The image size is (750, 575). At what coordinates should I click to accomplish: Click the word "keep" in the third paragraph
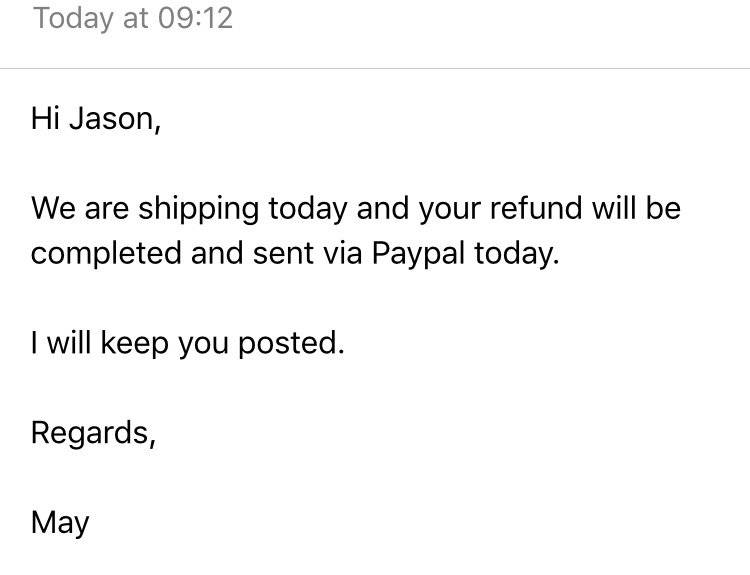click(x=134, y=344)
